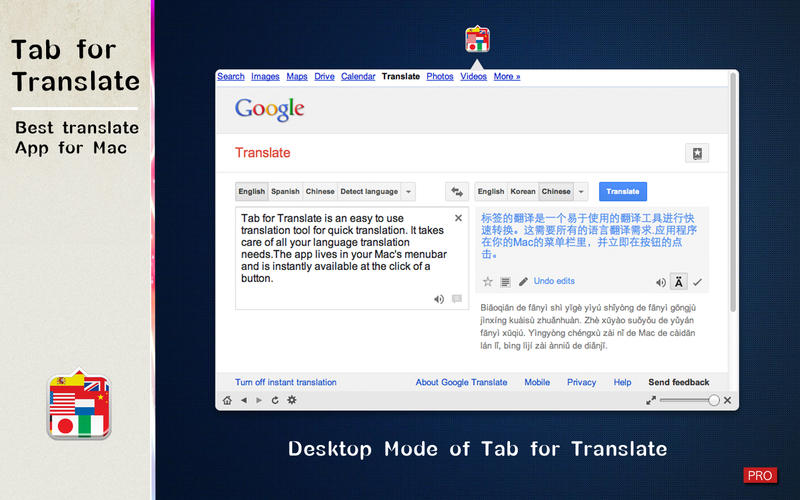Close the popup with bottom X
Viewport: 800px width, 500px height.
pyautogui.click(x=728, y=401)
